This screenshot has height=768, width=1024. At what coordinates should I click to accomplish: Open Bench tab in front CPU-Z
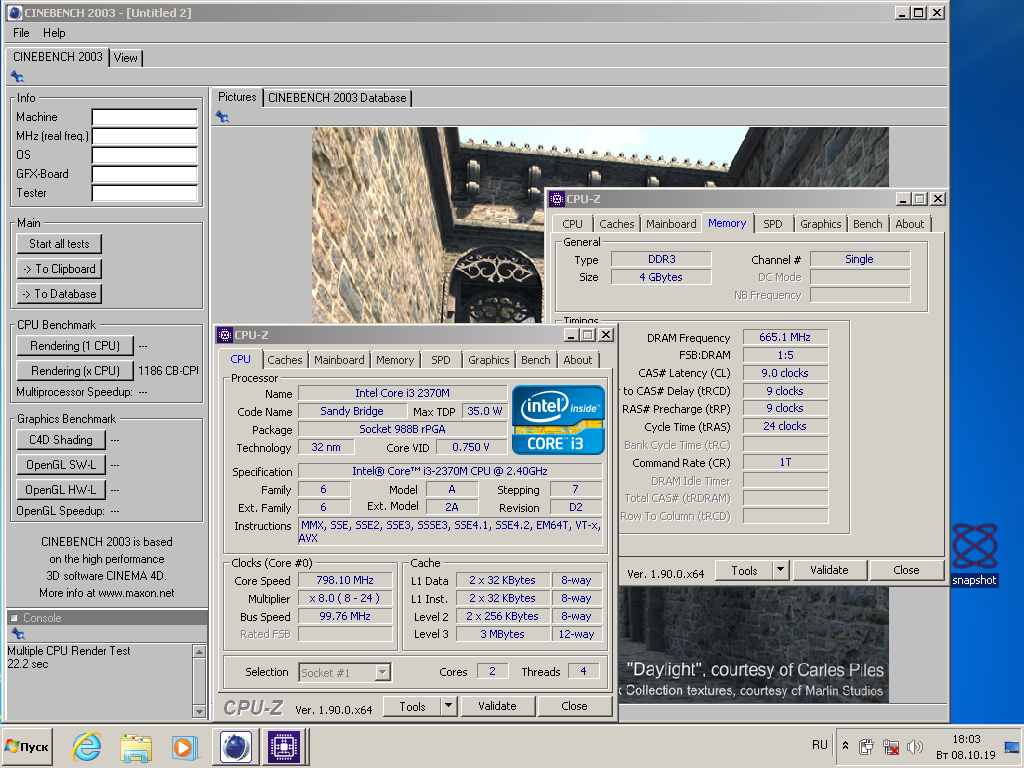536,360
